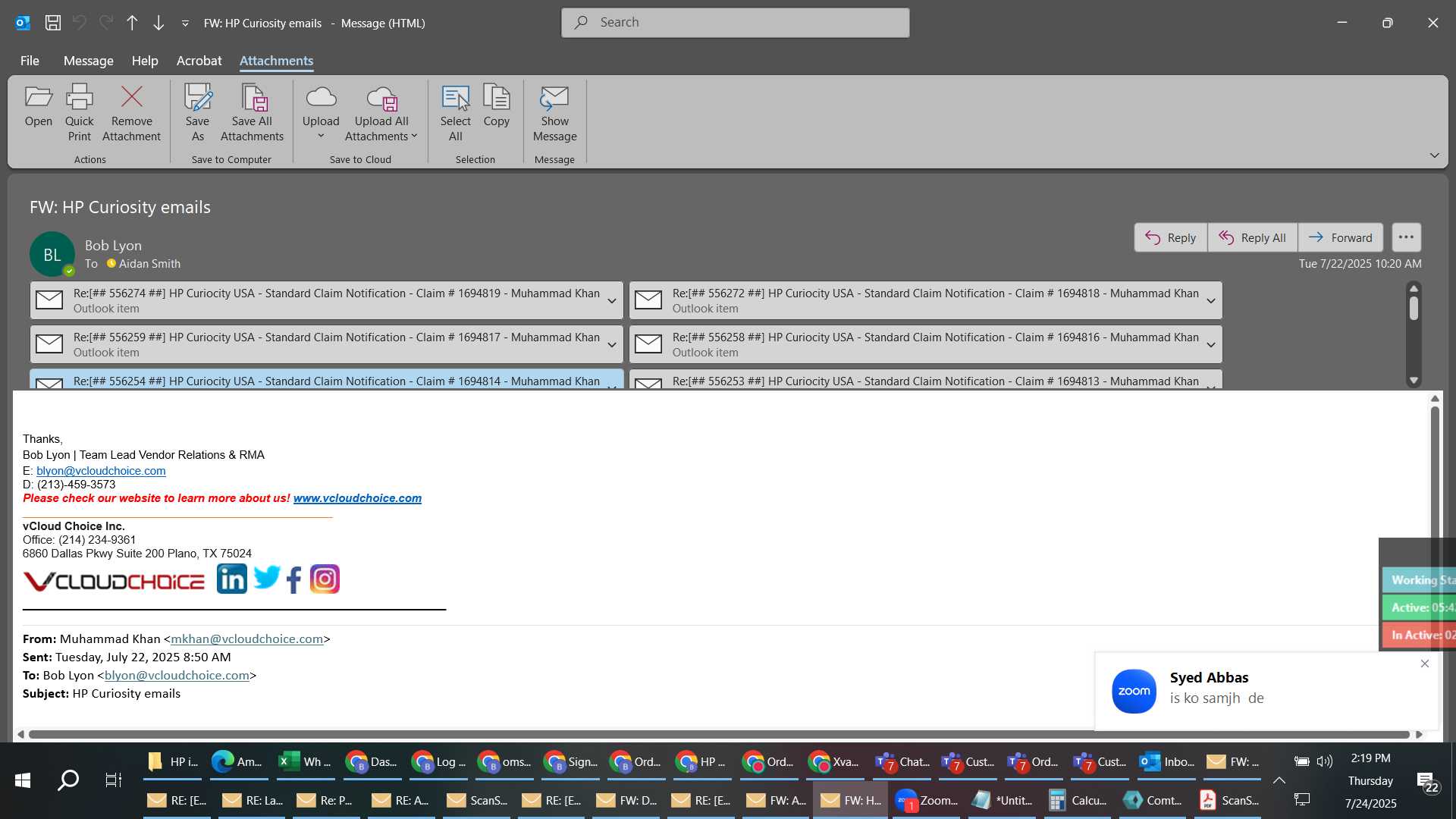Click the LinkedIn icon in signature

[231, 579]
